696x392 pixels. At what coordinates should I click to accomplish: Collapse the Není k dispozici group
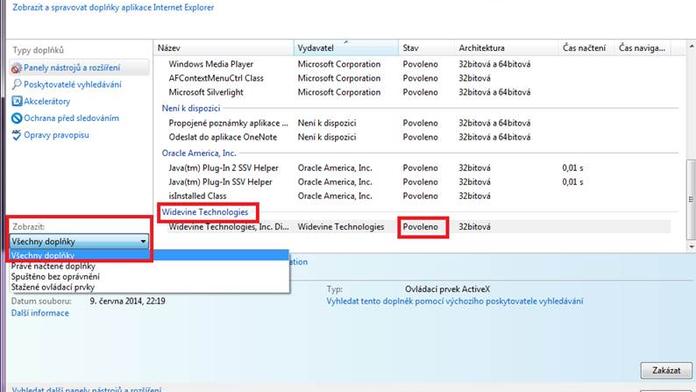pyautogui.click(x=191, y=108)
